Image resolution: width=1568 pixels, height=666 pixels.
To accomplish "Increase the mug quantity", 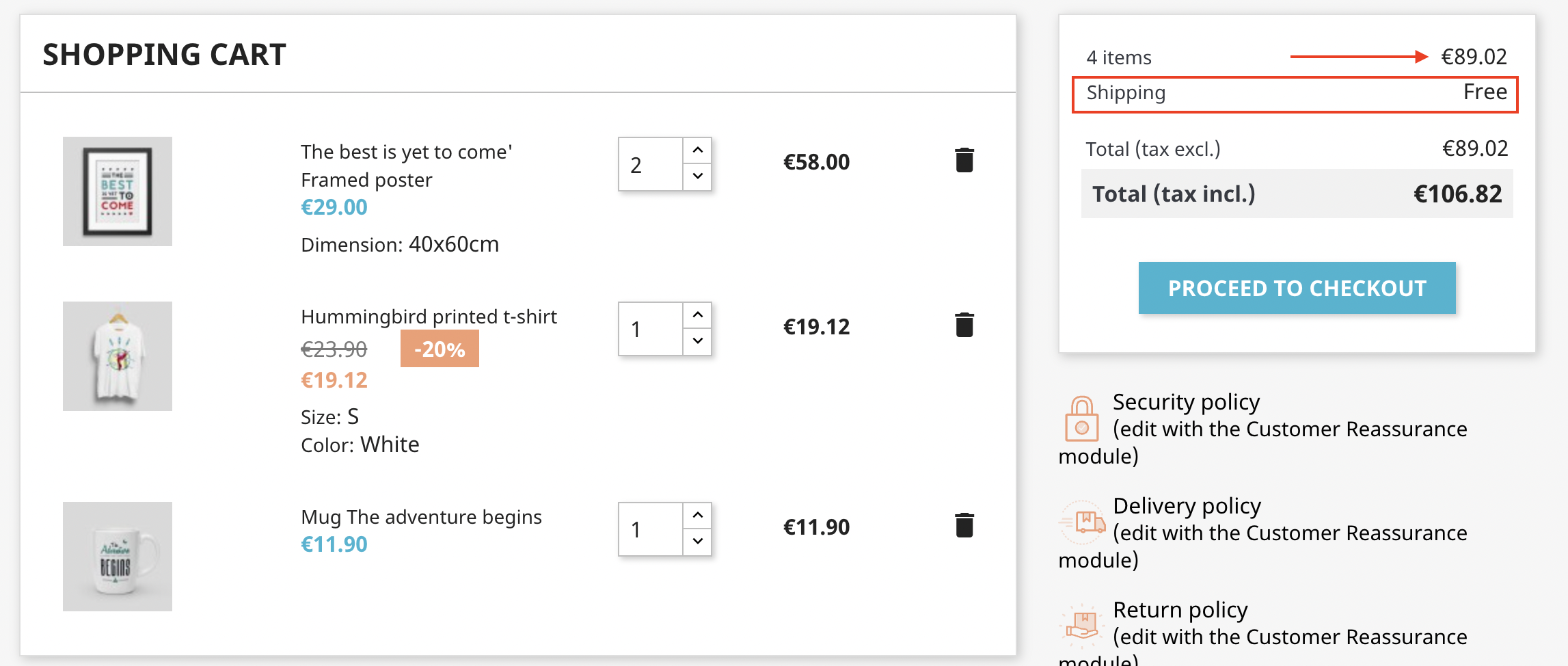I will point(697,514).
